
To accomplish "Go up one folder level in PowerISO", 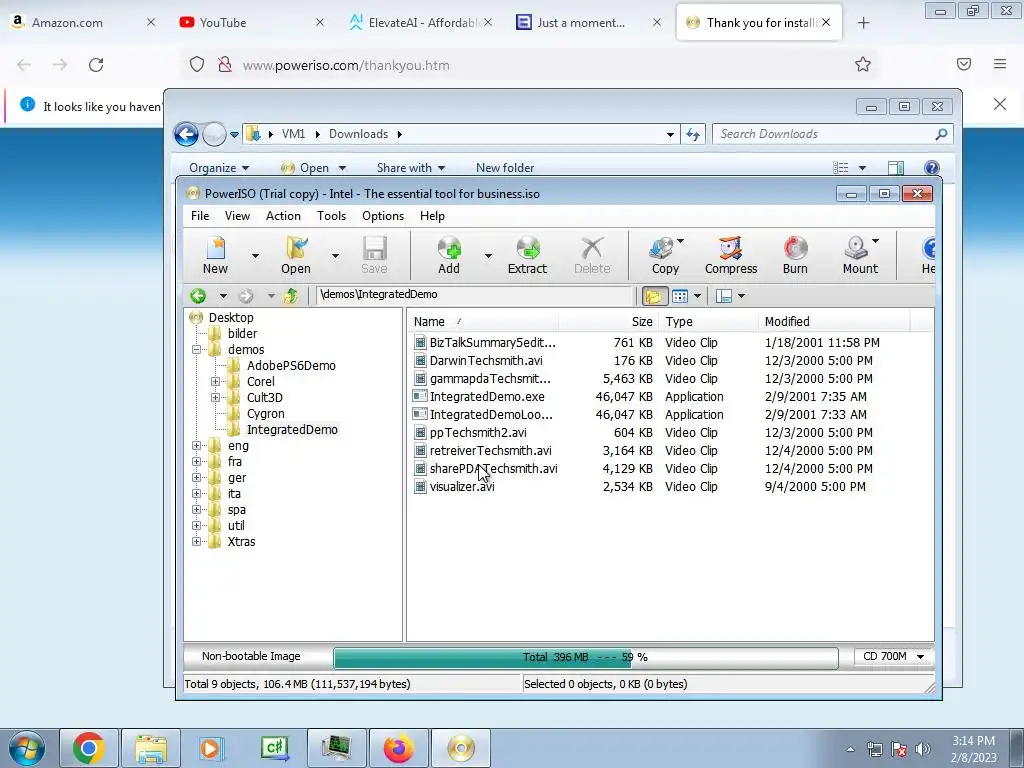I will (291, 296).
